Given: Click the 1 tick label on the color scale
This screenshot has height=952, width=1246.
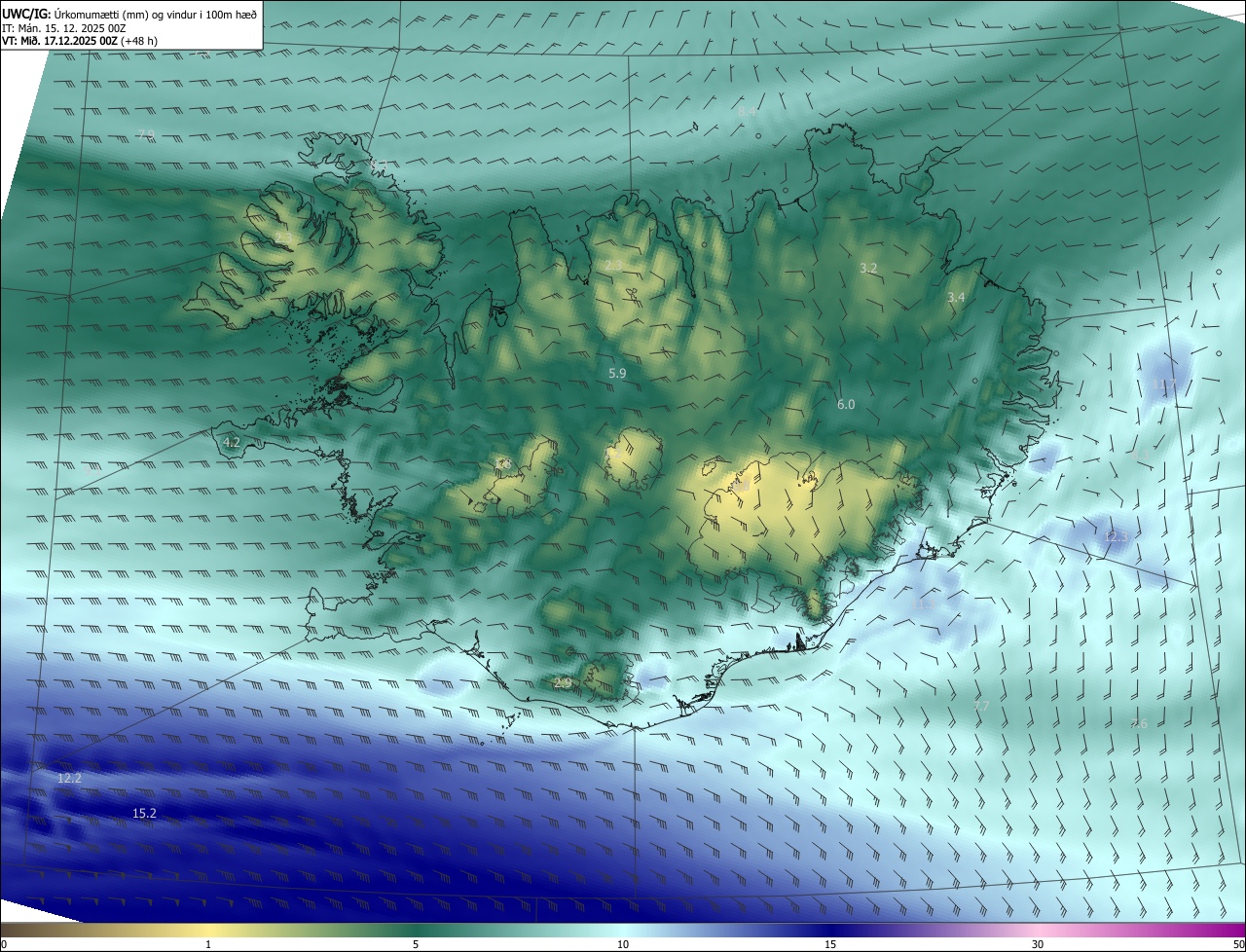Looking at the screenshot, I should 208,944.
